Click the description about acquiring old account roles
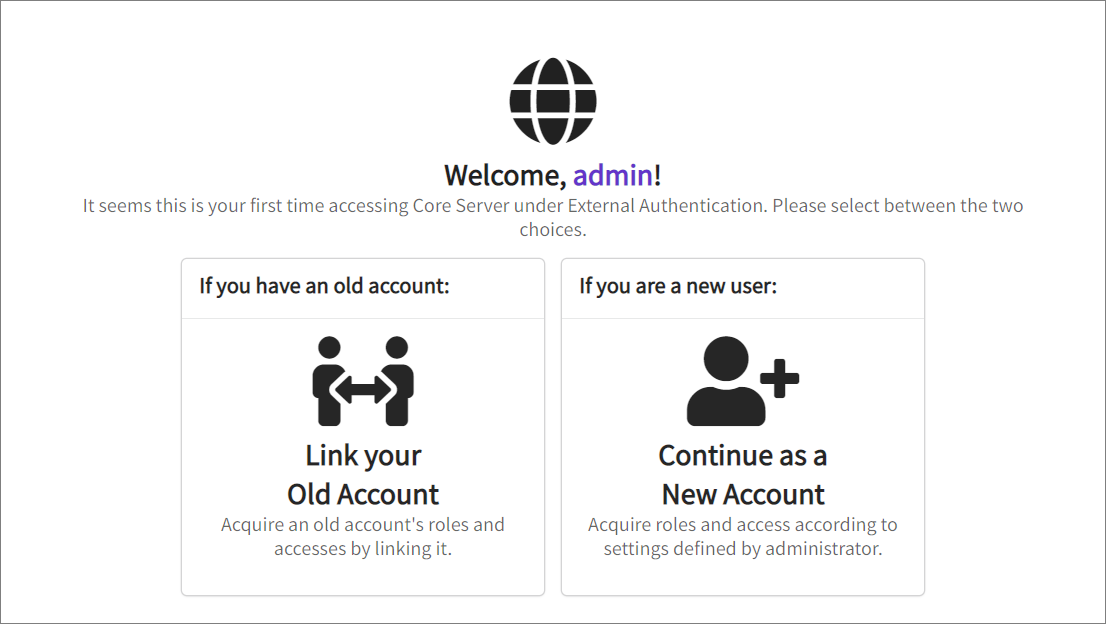The width and height of the screenshot is (1106, 624). point(362,536)
